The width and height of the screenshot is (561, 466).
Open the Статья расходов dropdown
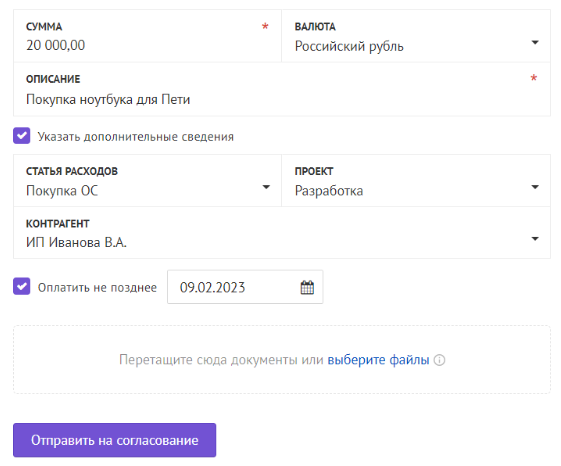pyautogui.click(x=147, y=181)
